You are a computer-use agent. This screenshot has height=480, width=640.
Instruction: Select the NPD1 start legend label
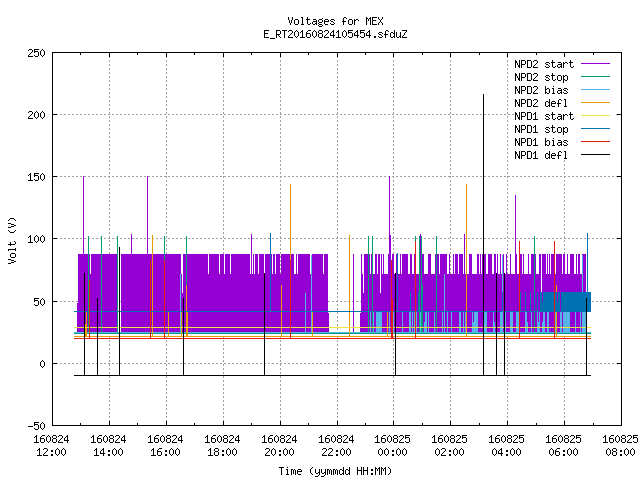544,116
